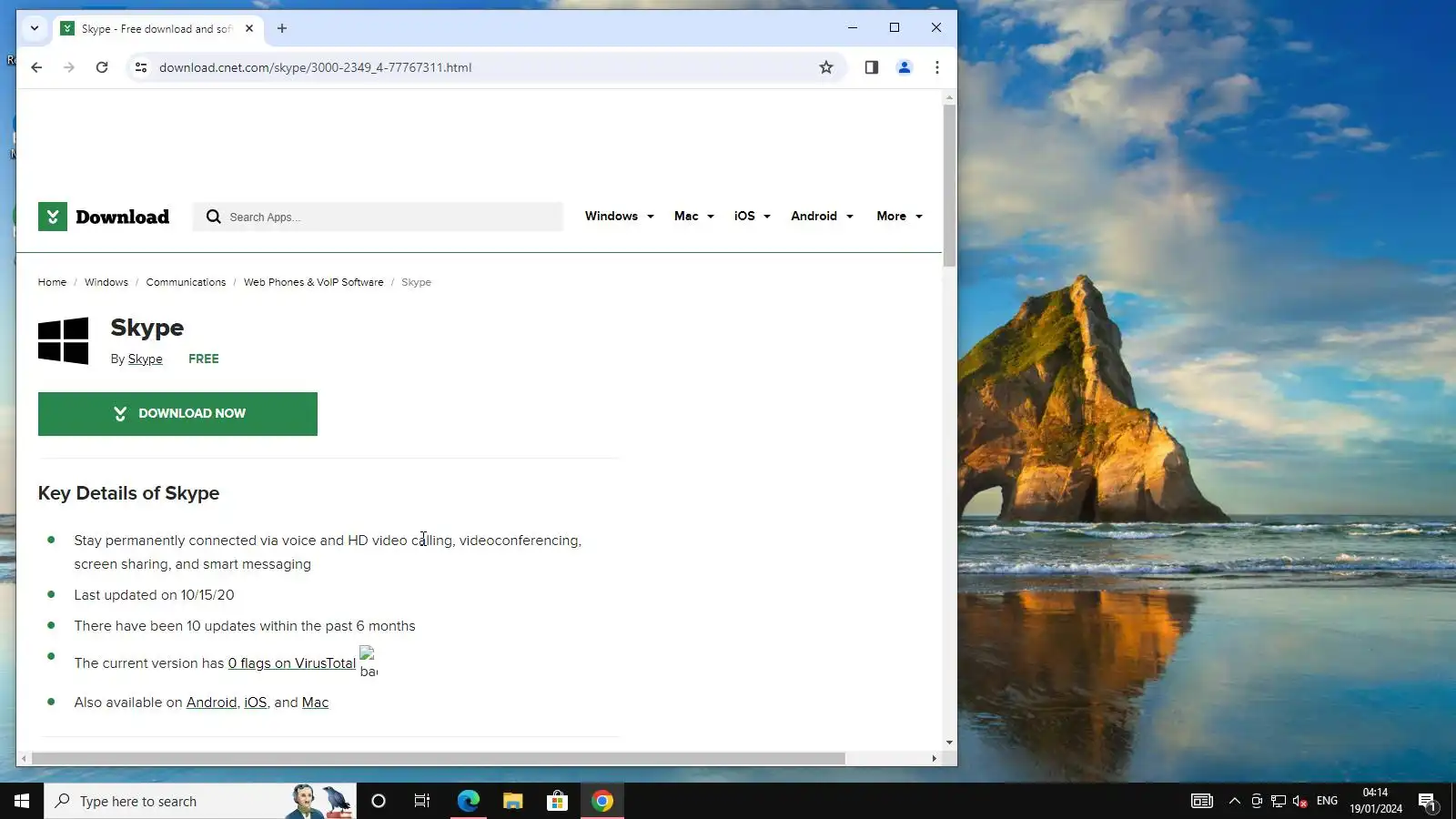Open the tab search dropdown

point(35,28)
